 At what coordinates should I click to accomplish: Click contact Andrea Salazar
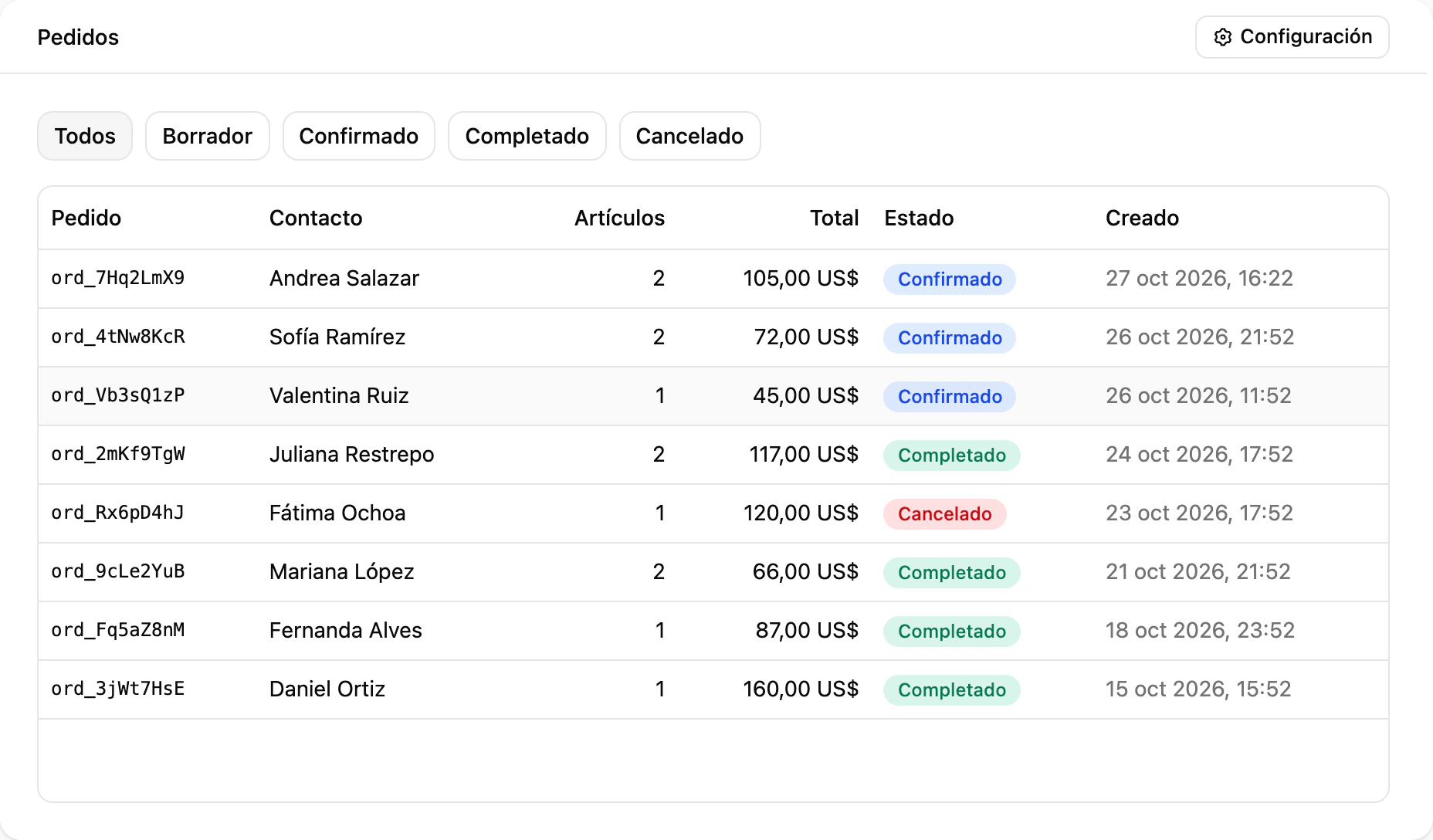(x=344, y=278)
